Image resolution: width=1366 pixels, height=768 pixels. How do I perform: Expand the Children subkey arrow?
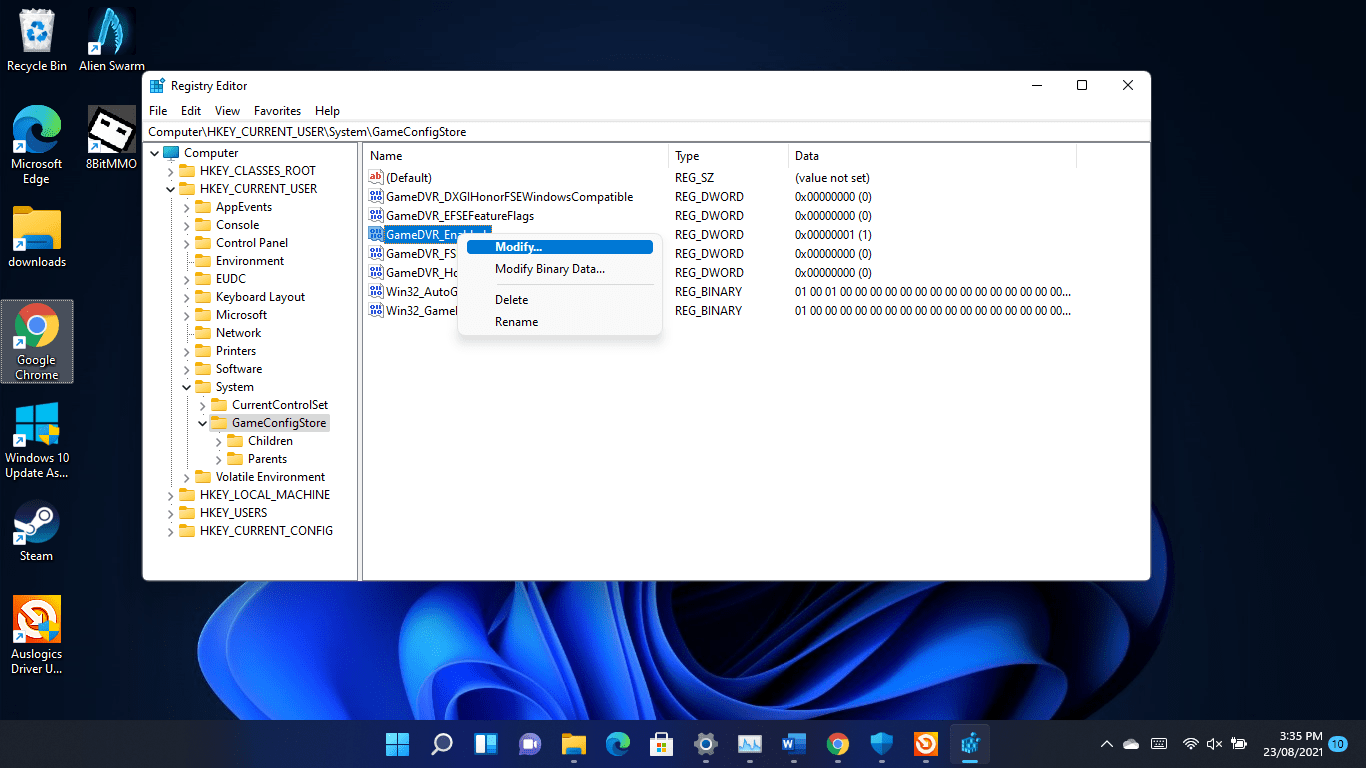[x=219, y=441]
